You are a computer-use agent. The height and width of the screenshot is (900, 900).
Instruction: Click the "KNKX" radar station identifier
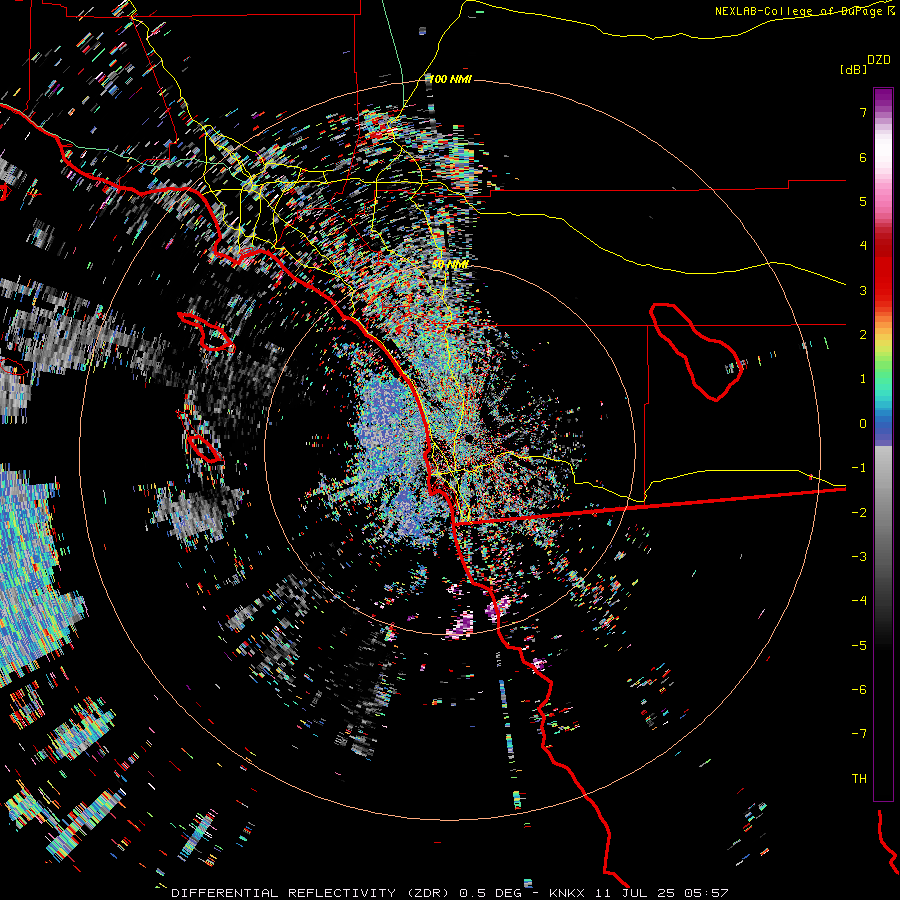tap(567, 893)
